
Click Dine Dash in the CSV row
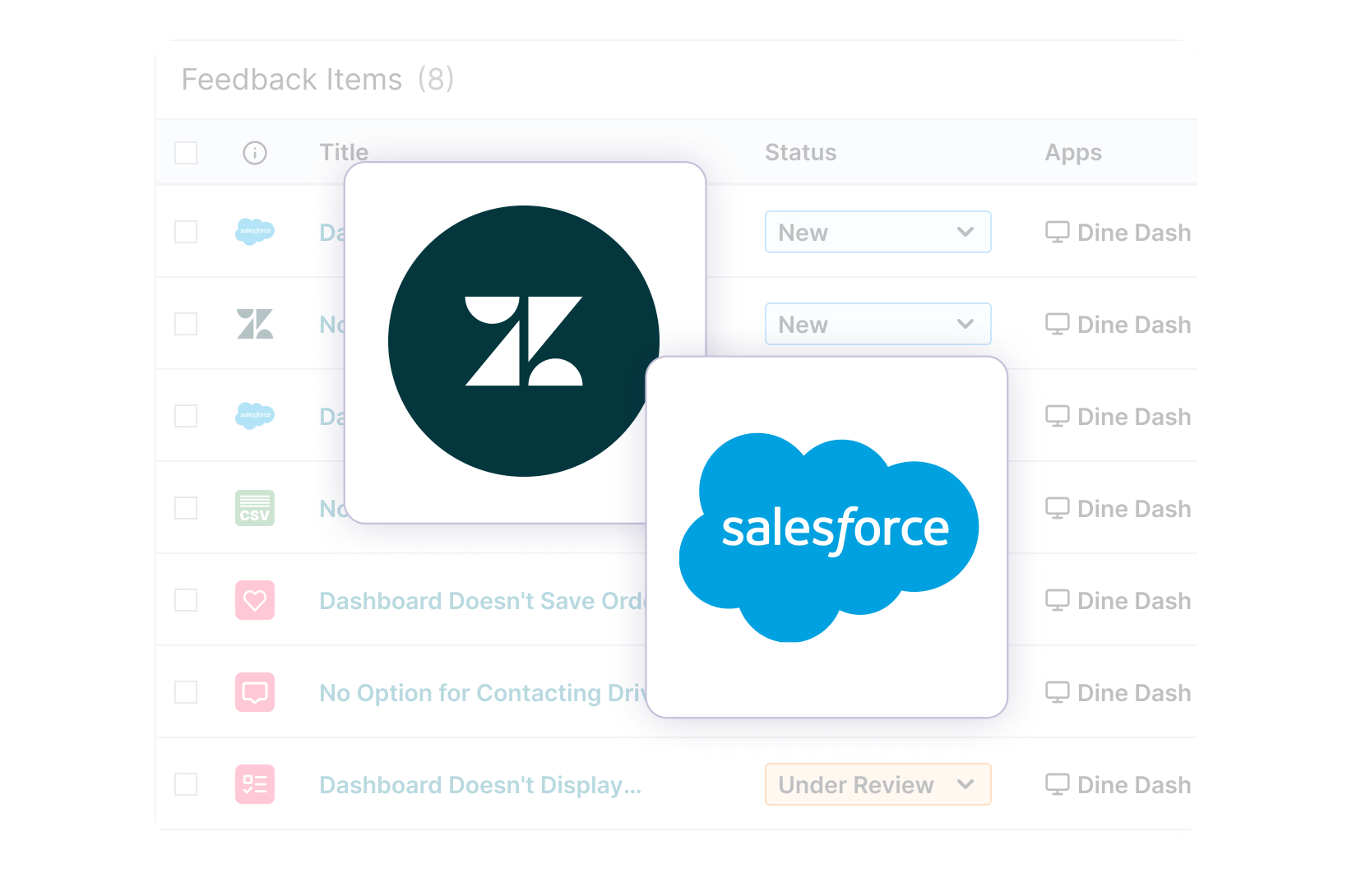[1134, 509]
